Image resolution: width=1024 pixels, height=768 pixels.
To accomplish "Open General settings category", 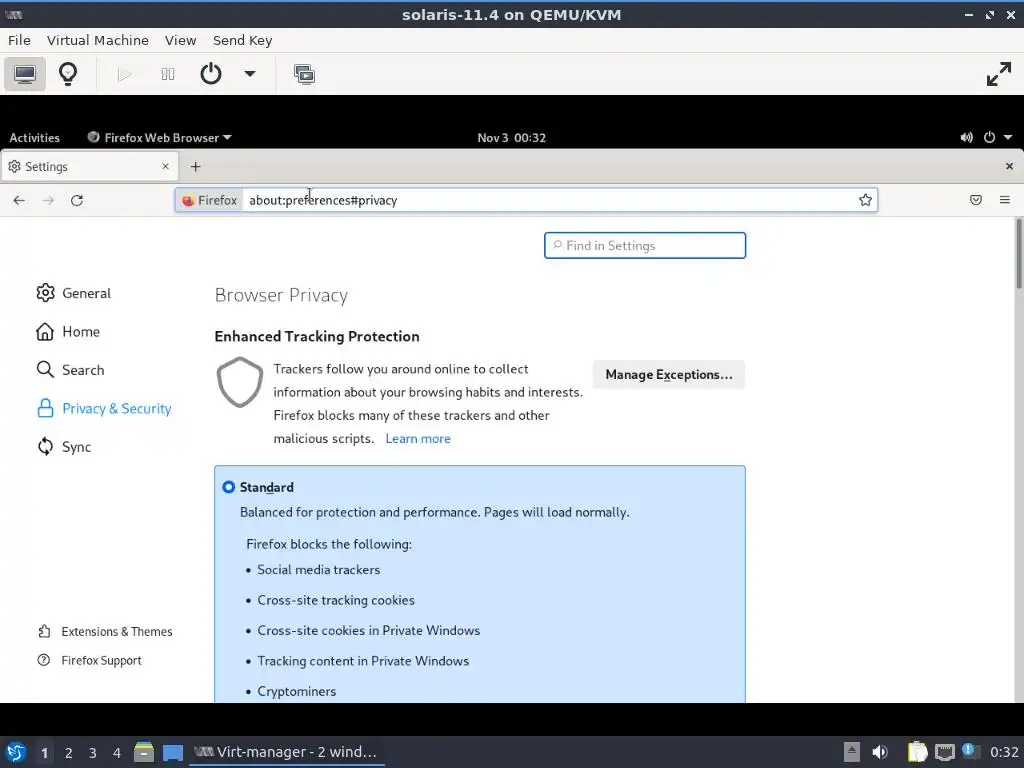I will tap(74, 293).
